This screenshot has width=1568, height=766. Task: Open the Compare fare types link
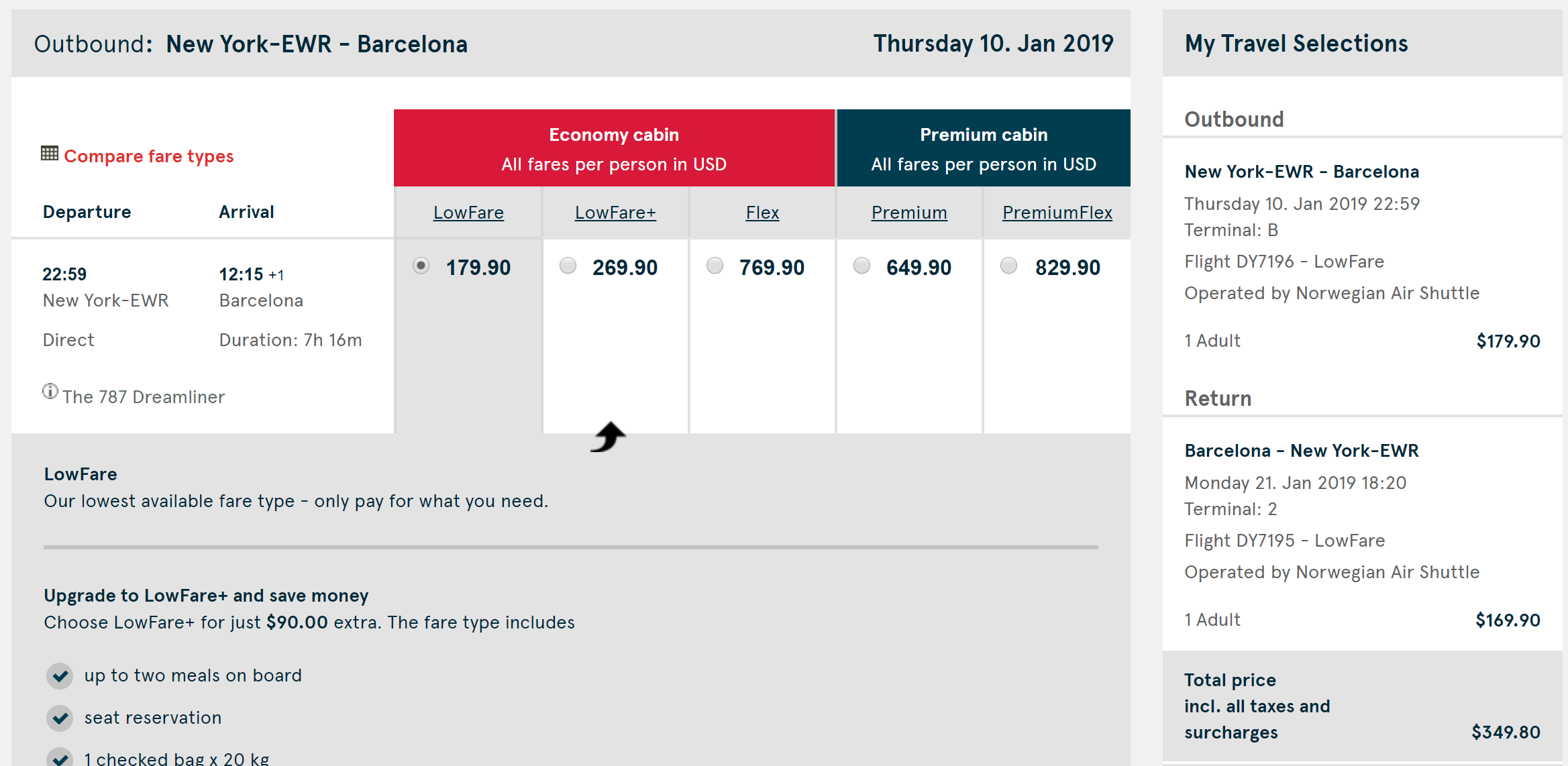point(148,156)
